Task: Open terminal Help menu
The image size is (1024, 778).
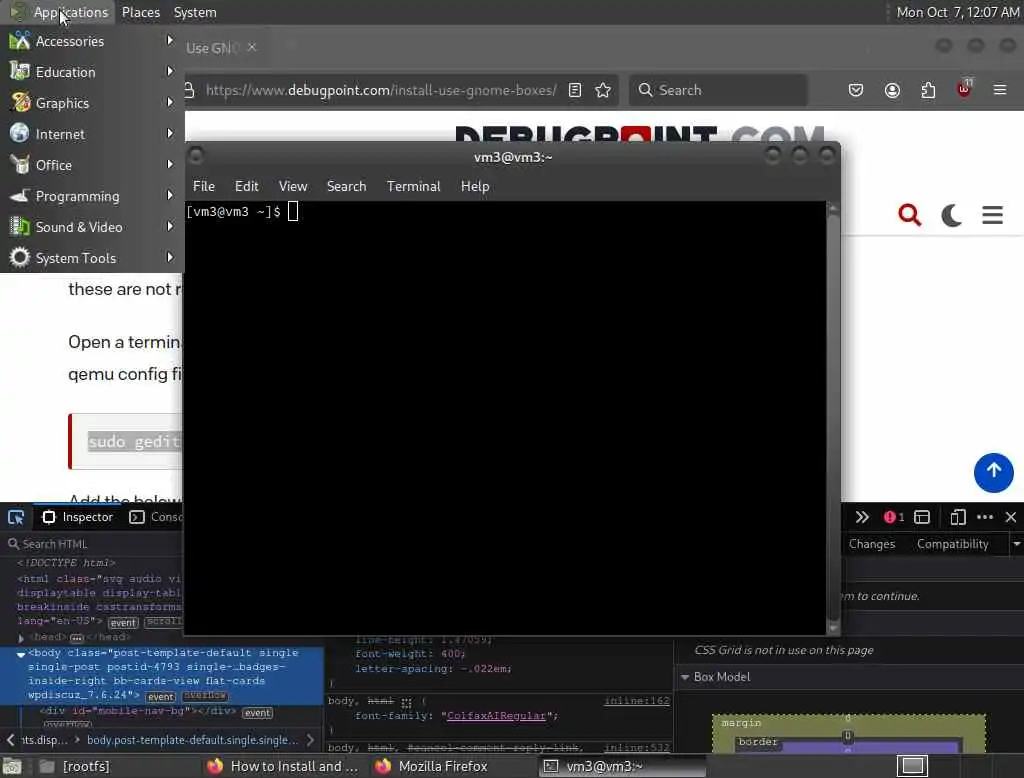Action: pos(475,186)
